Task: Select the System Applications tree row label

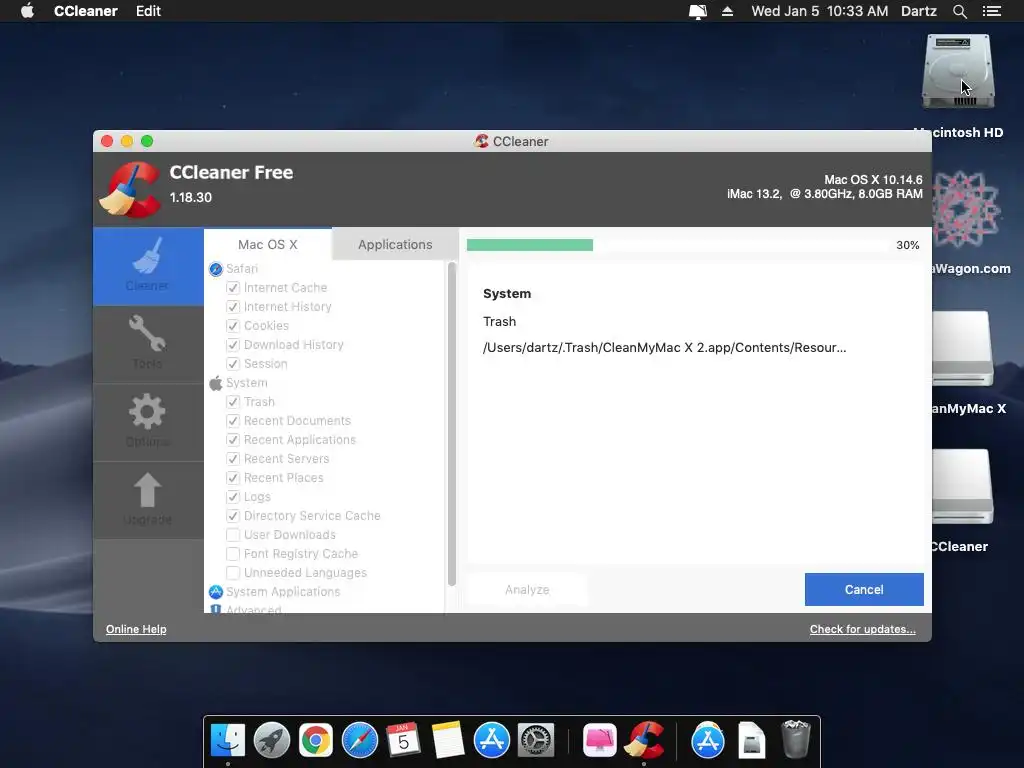Action: 283,592
